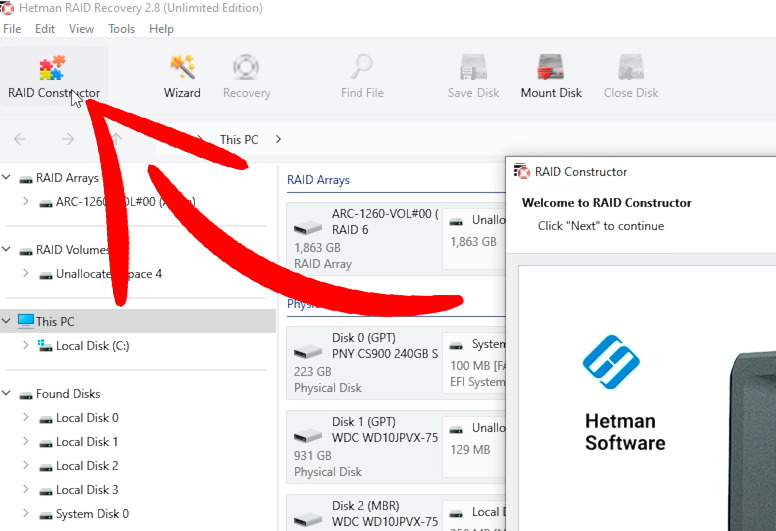
Task: Open the Edit menu
Action: (x=45, y=29)
